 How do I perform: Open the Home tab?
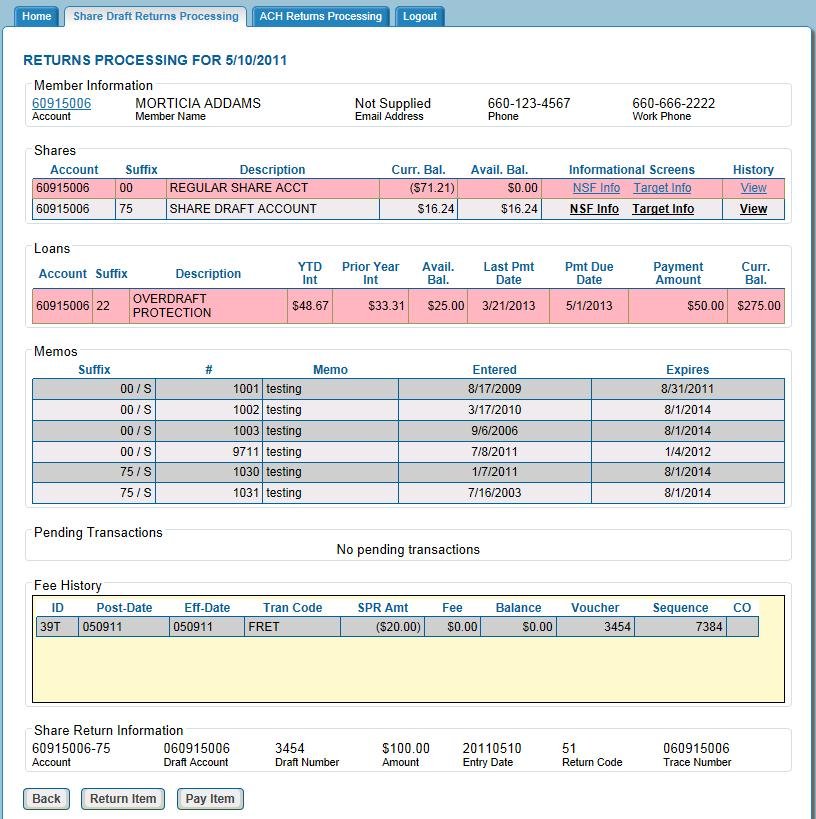(37, 16)
